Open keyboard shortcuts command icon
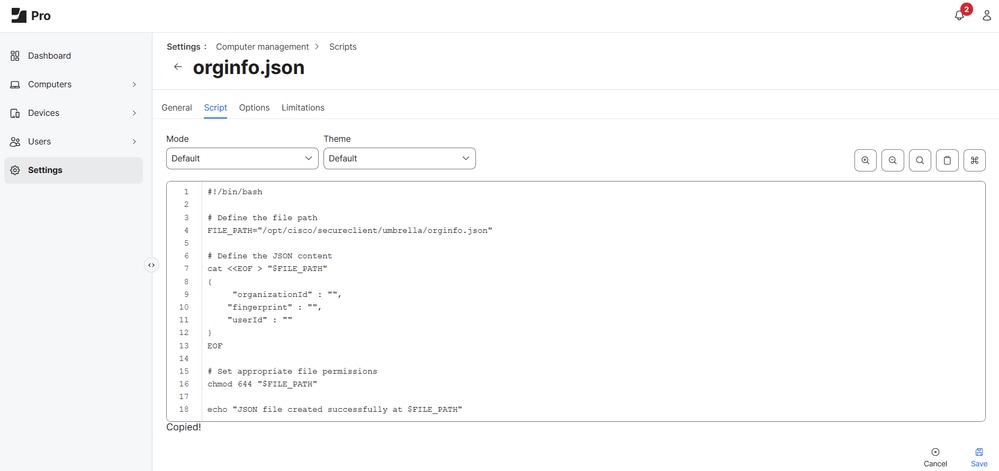The width and height of the screenshot is (999, 471). tap(974, 160)
